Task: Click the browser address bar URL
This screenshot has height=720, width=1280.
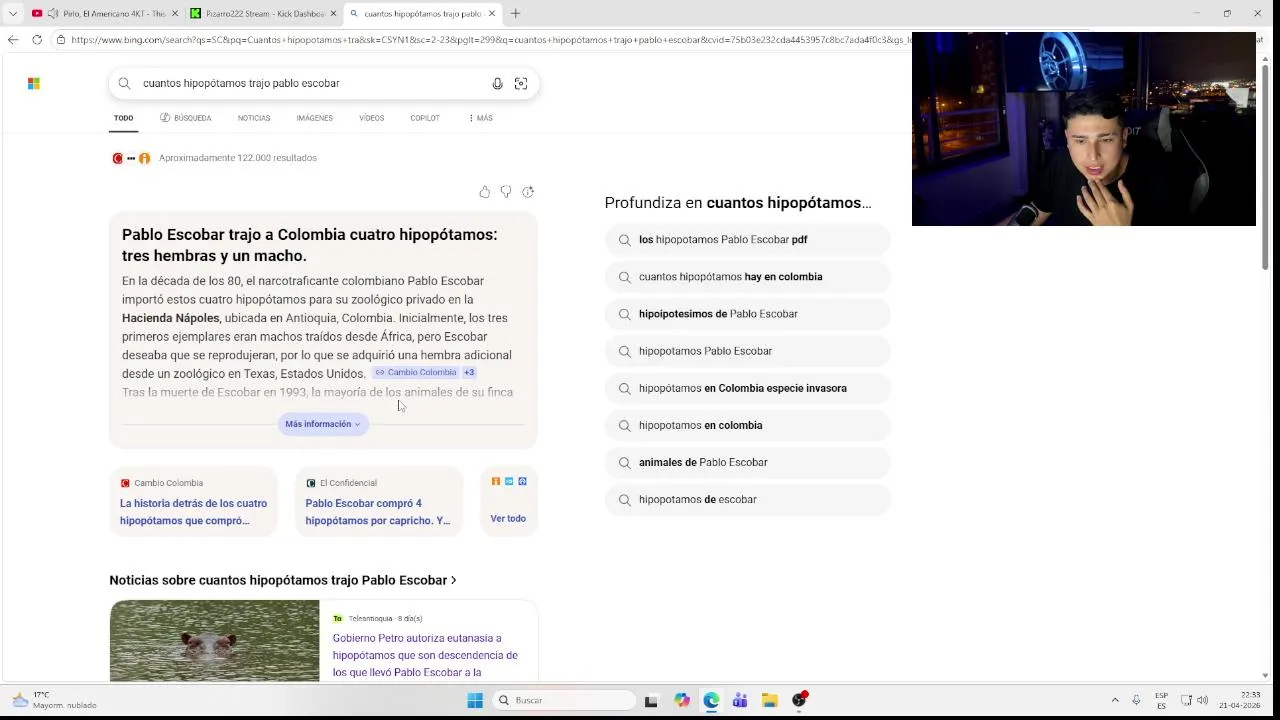Action: [x=490, y=39]
